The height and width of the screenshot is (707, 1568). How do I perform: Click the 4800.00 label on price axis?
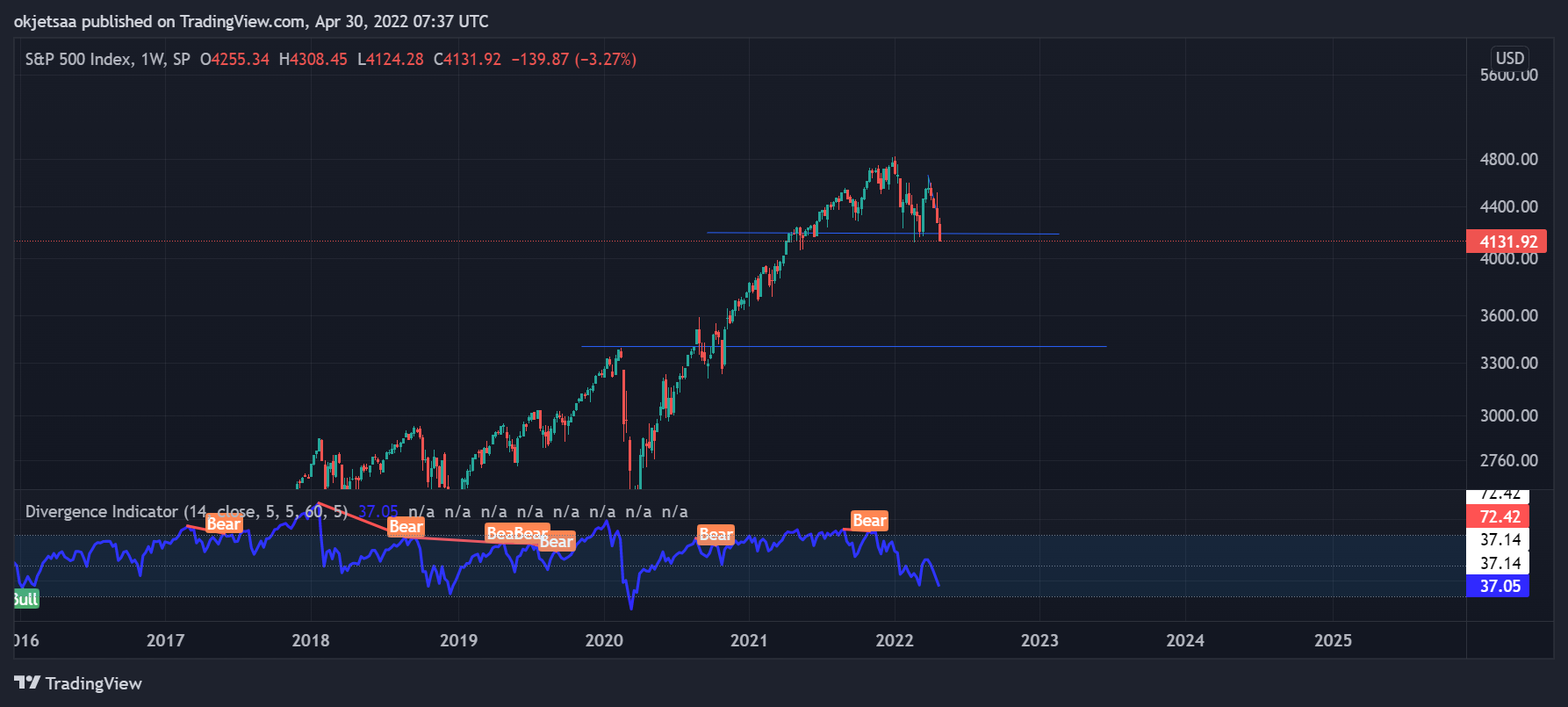(x=1508, y=159)
